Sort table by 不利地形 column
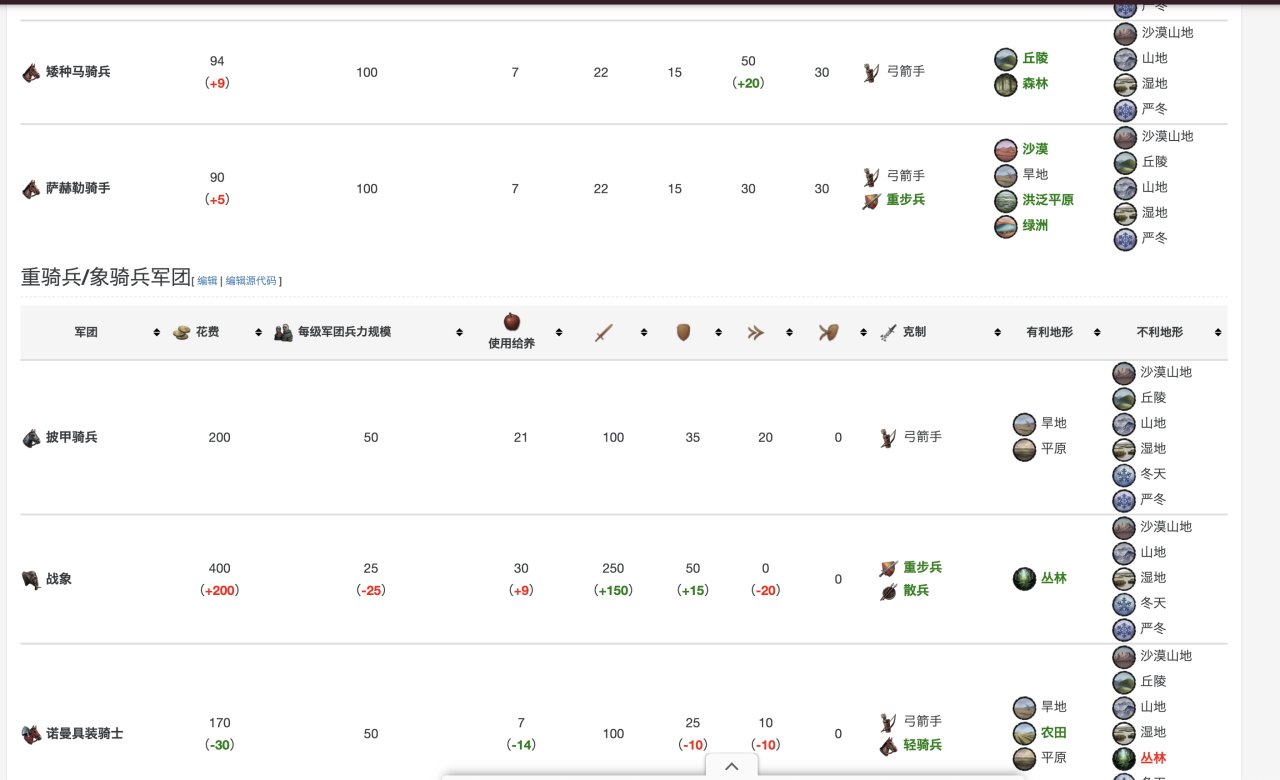The height and width of the screenshot is (780, 1280). point(1217,332)
